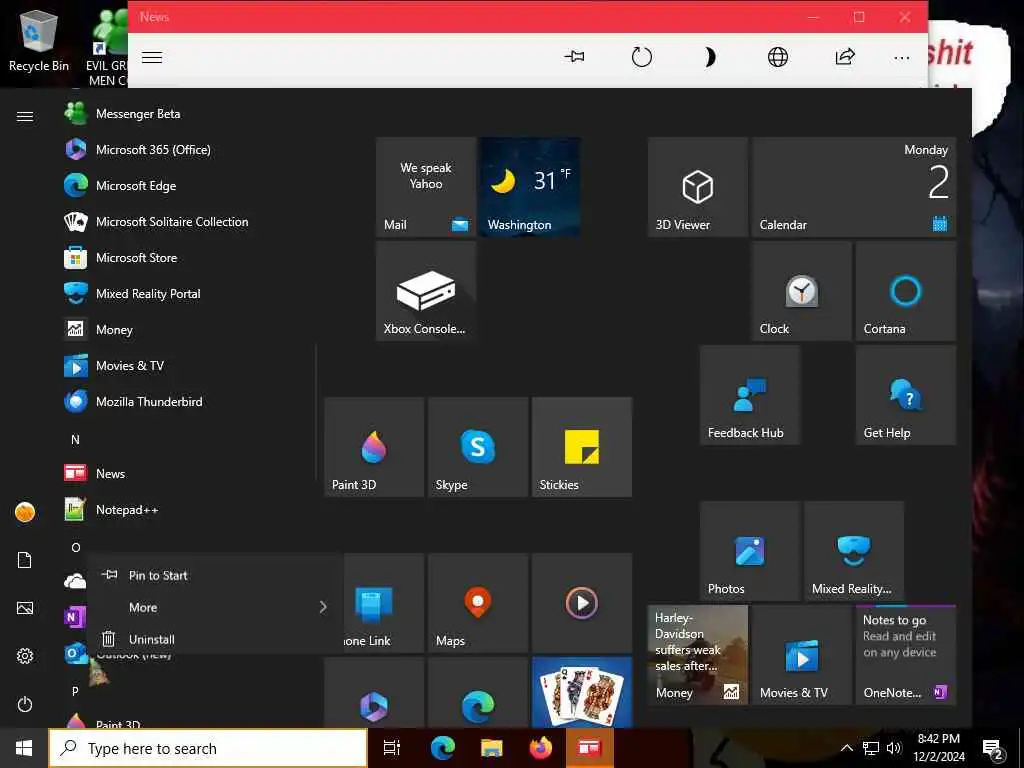Open the News app hamburger menu
Image resolution: width=1024 pixels, height=768 pixels.
click(152, 57)
